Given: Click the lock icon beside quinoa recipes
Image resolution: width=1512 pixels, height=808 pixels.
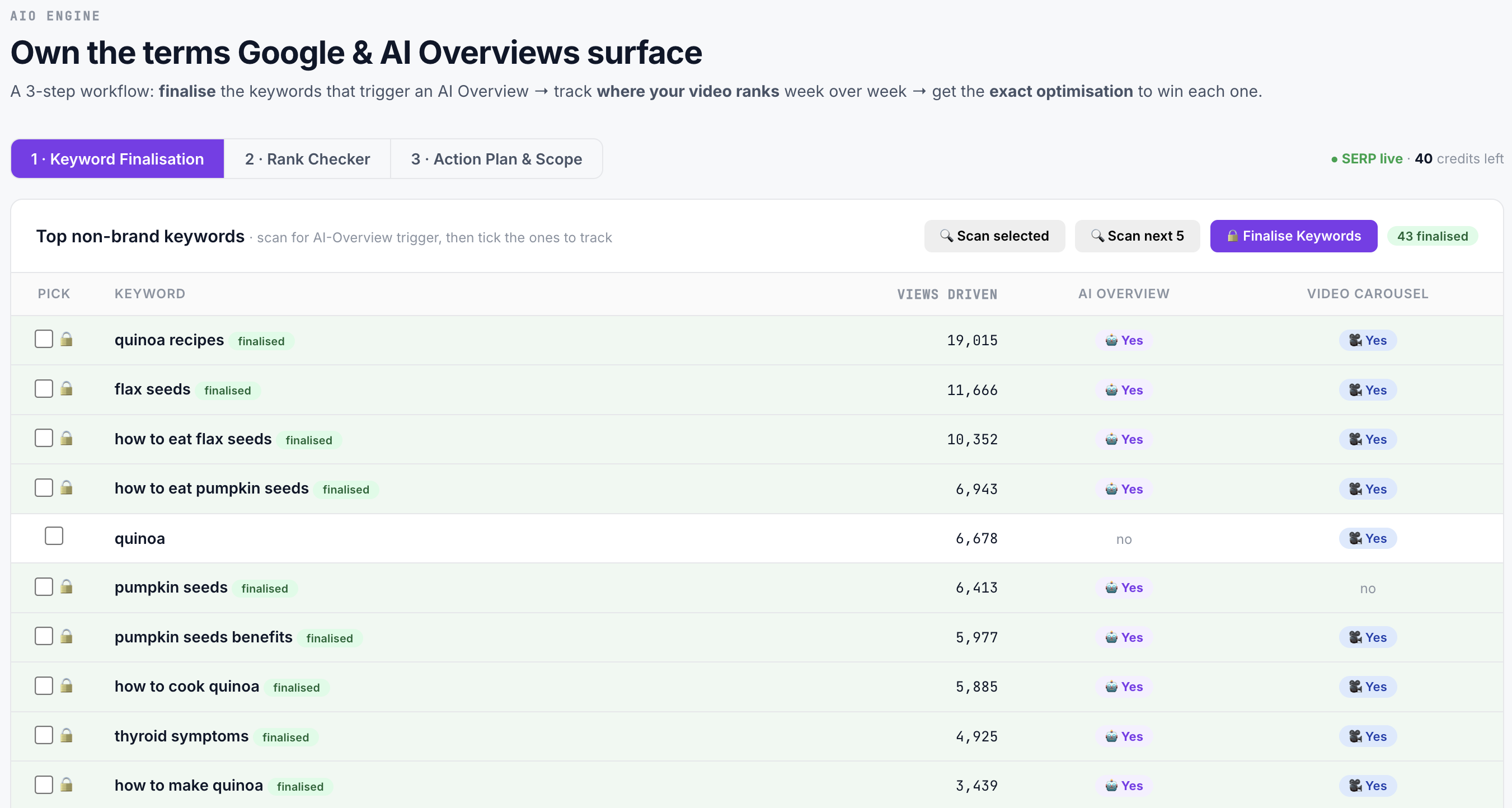Looking at the screenshot, I should point(67,339).
